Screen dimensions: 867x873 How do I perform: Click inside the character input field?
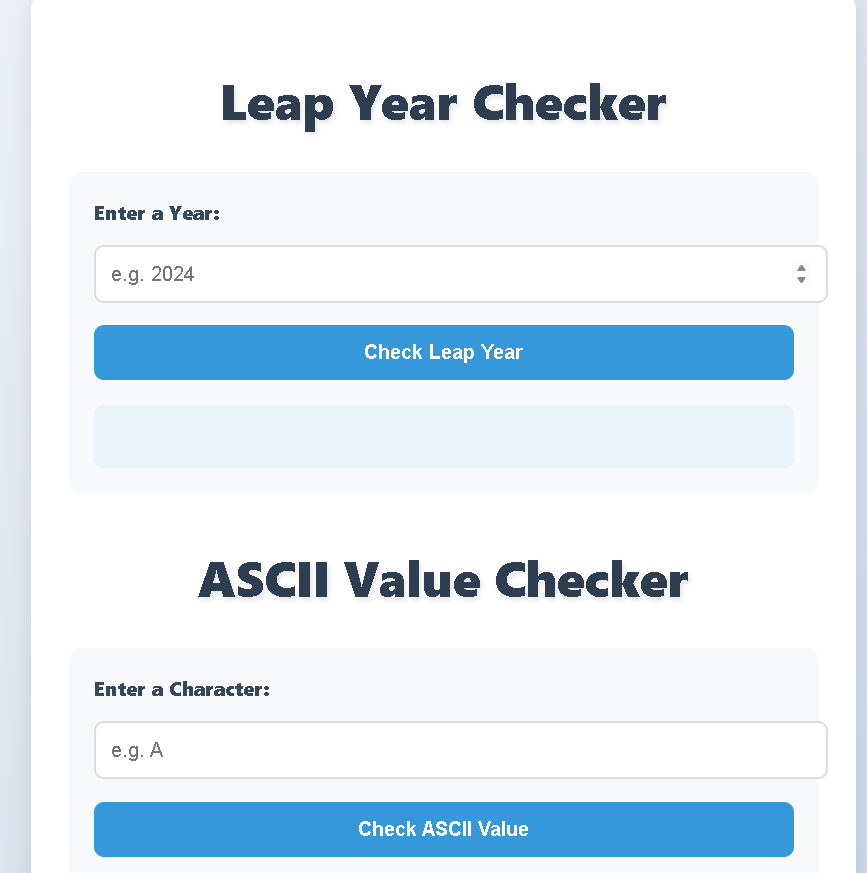[x=430, y=750]
